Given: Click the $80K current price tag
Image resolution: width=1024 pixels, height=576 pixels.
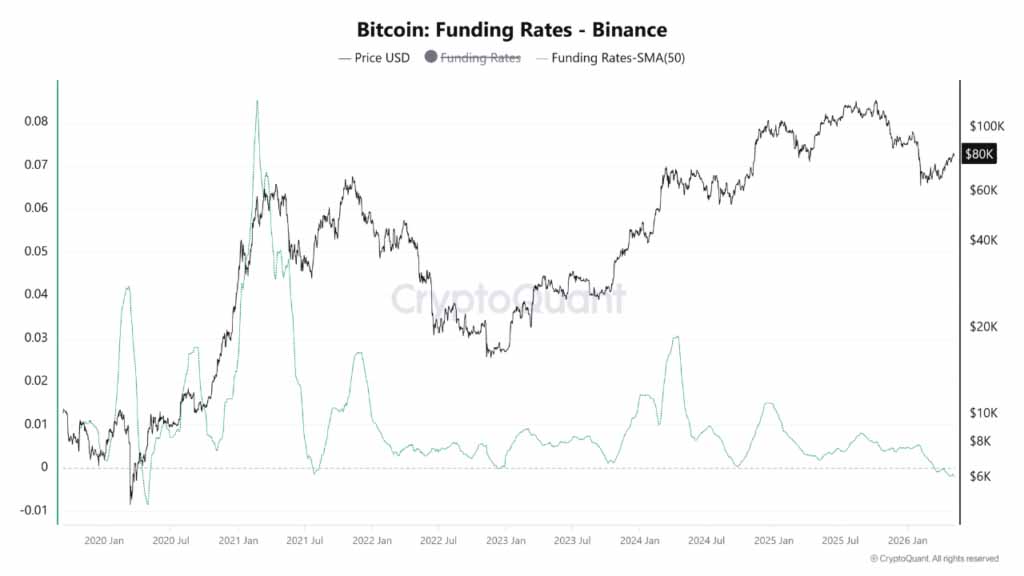Looking at the screenshot, I should pyautogui.click(x=979, y=154).
